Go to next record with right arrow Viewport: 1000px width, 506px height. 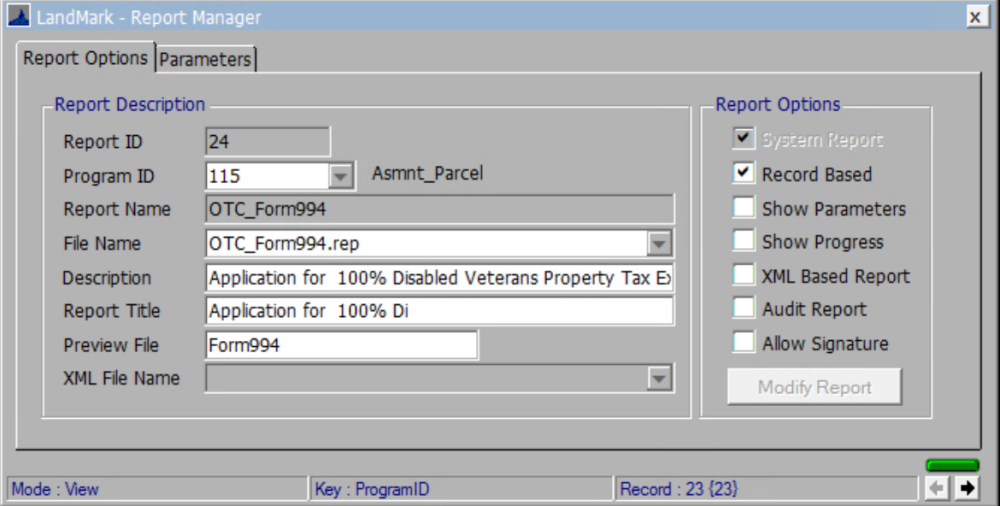(967, 489)
